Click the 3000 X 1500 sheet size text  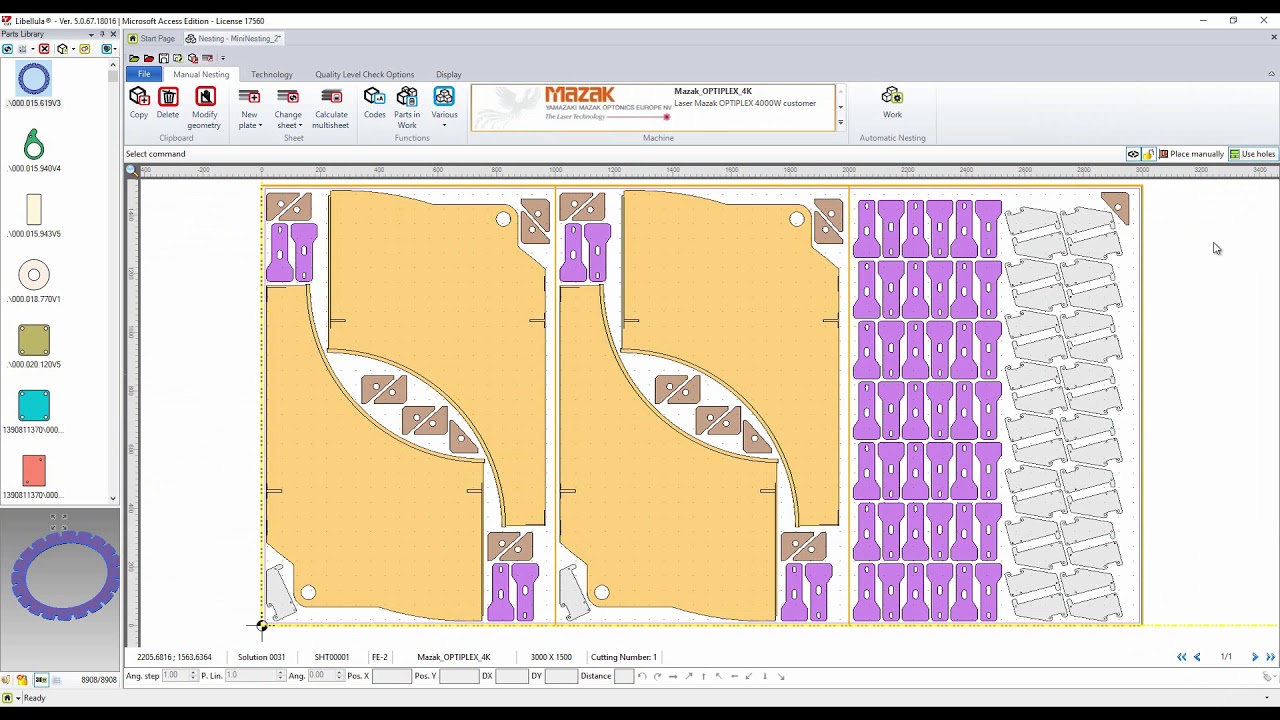click(551, 657)
